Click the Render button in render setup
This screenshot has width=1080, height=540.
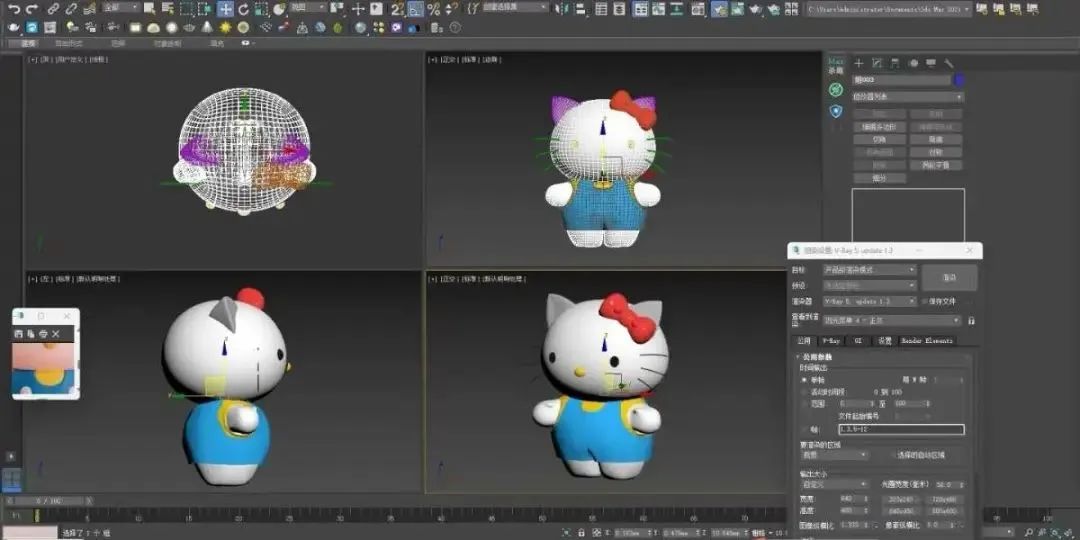point(949,277)
